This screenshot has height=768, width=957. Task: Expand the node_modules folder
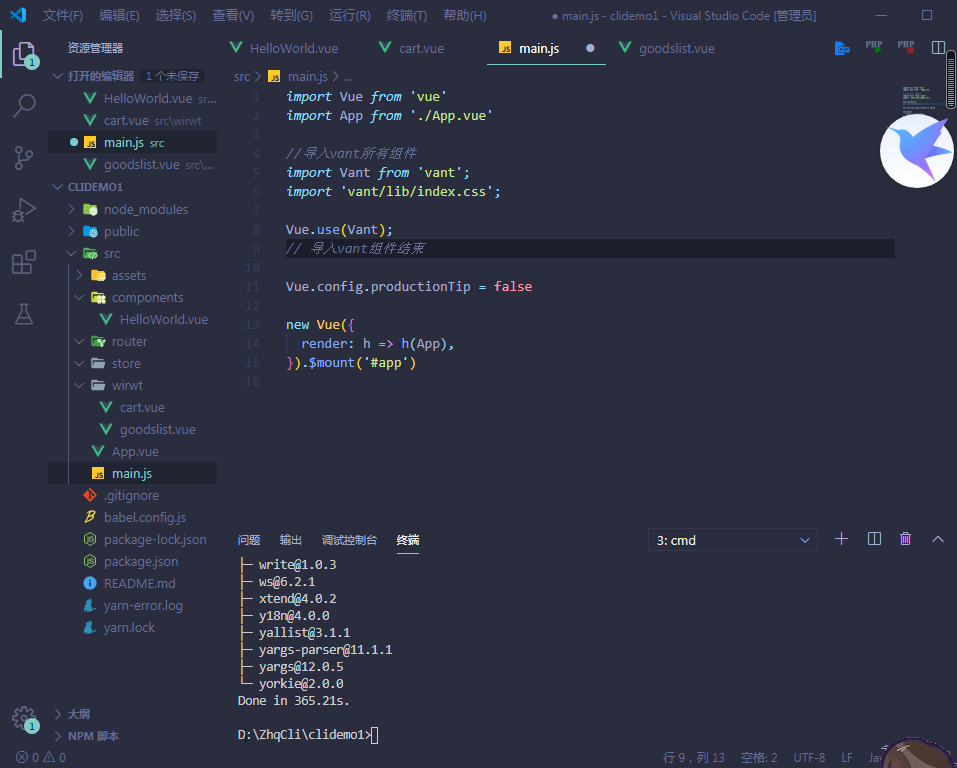pyautogui.click(x=71, y=209)
